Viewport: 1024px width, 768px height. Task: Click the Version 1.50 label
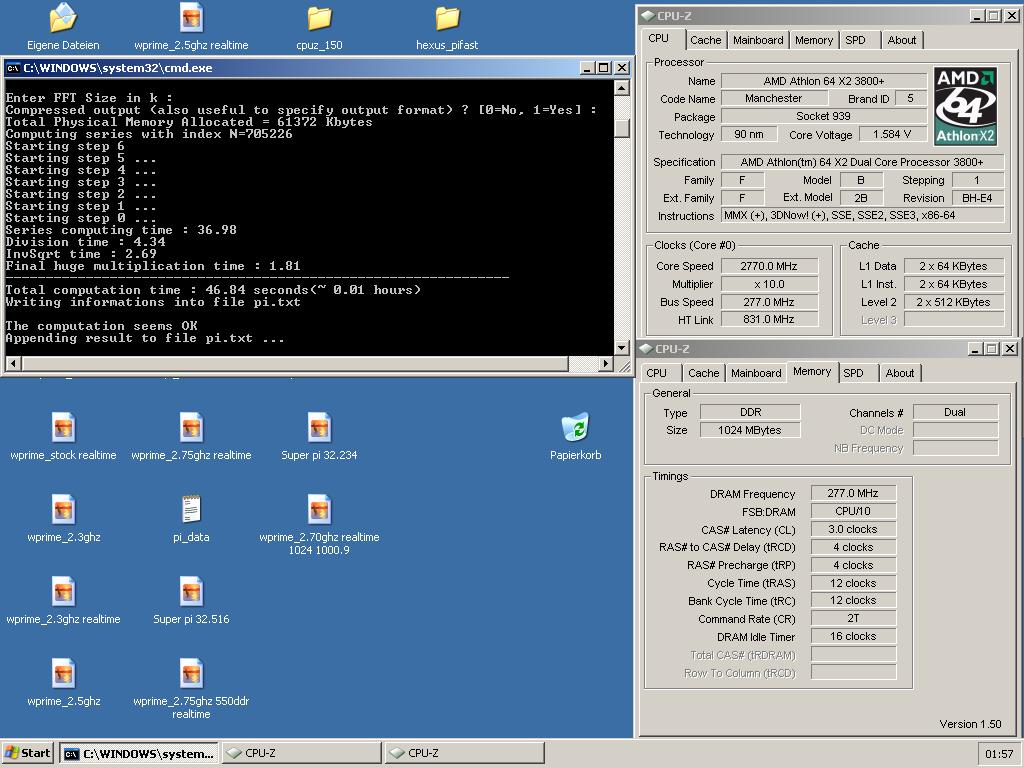[x=970, y=724]
